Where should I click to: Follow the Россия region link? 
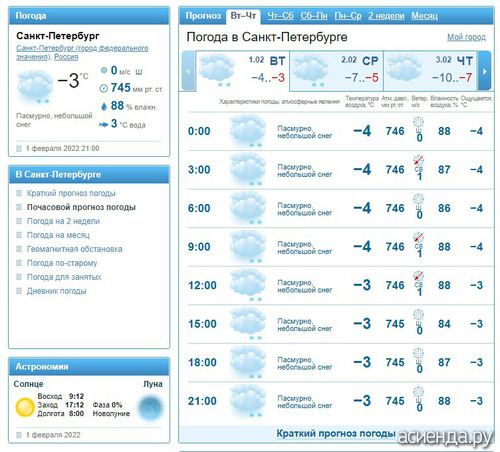coord(66,57)
